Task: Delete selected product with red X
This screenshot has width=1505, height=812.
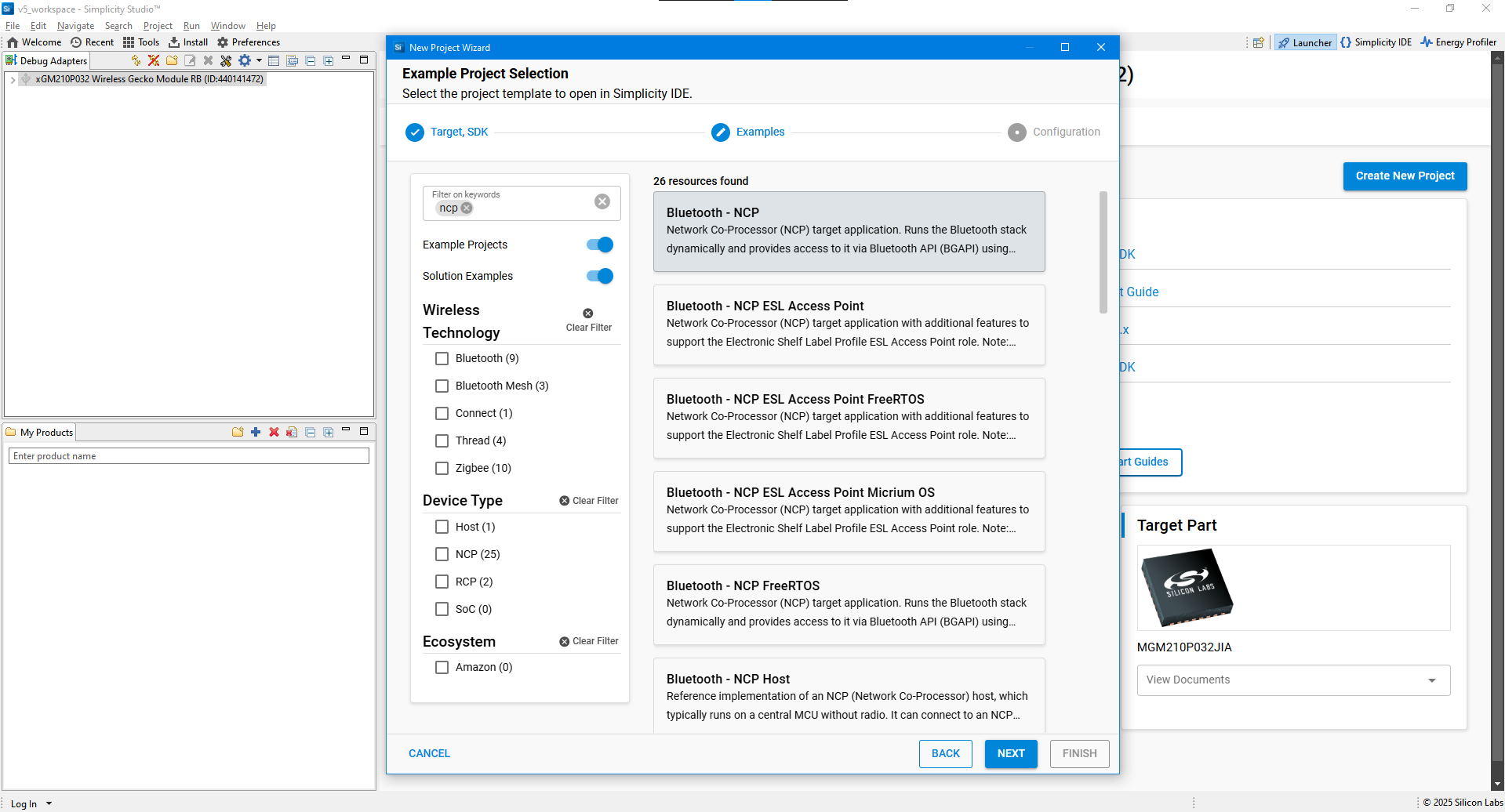Action: pyautogui.click(x=274, y=432)
